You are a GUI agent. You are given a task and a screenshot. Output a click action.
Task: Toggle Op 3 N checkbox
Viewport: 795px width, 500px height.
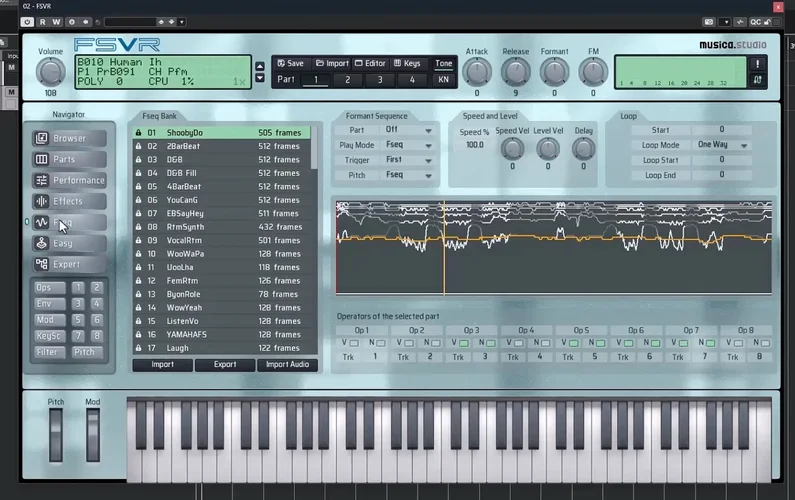click(491, 343)
